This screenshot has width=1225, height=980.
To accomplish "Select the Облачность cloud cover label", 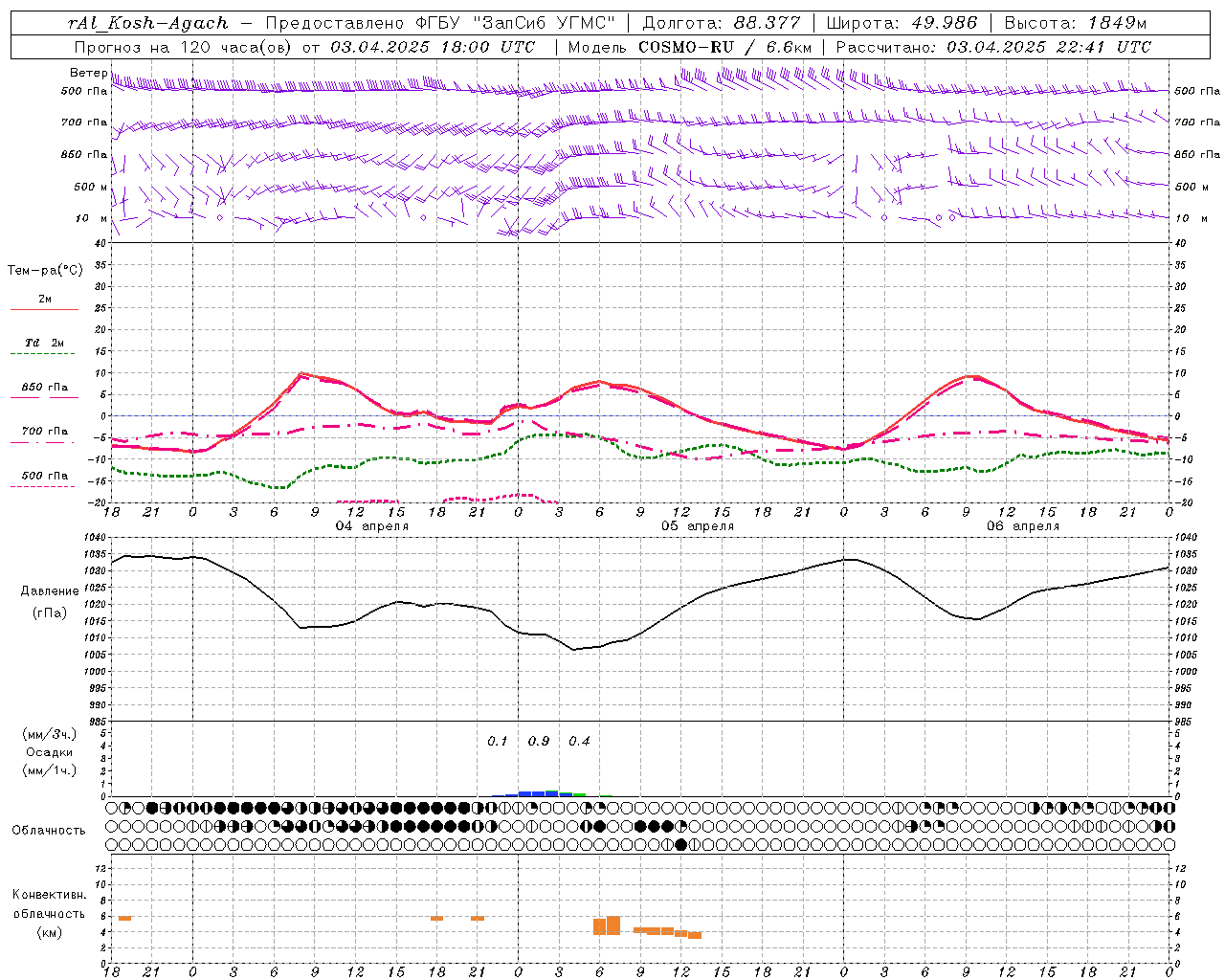I will click(x=49, y=831).
